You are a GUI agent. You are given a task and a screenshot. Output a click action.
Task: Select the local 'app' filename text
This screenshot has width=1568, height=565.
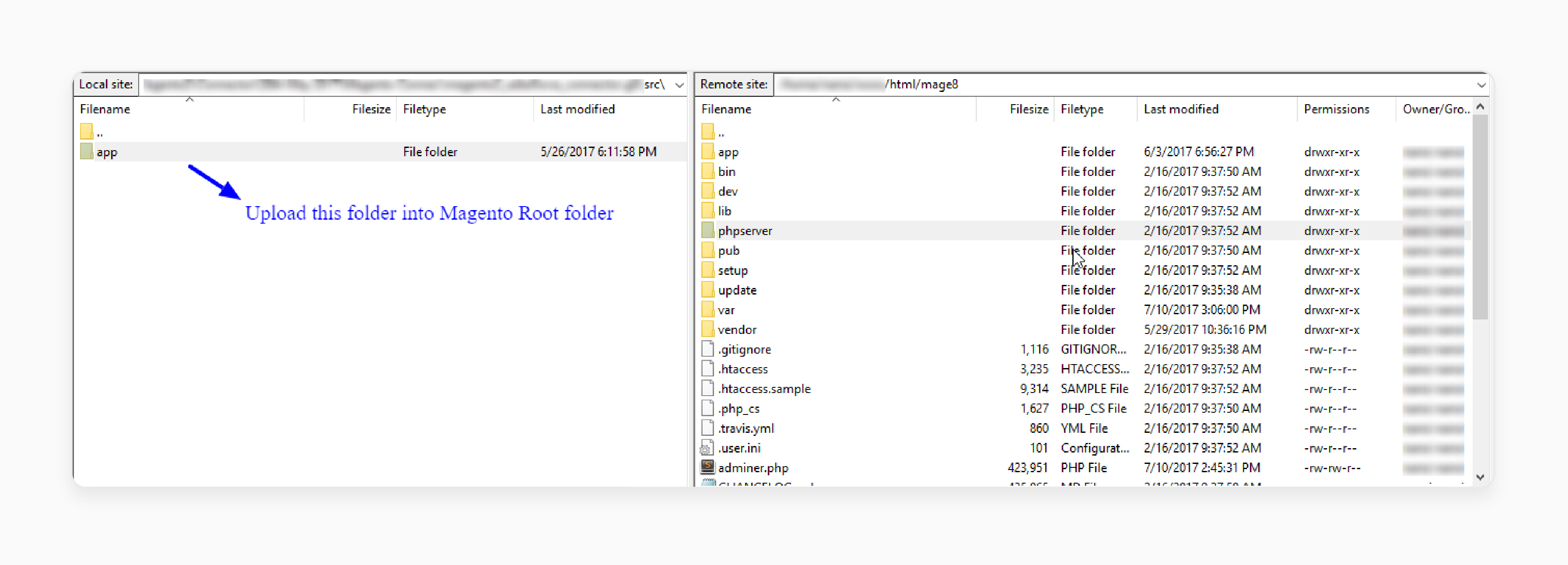106,152
